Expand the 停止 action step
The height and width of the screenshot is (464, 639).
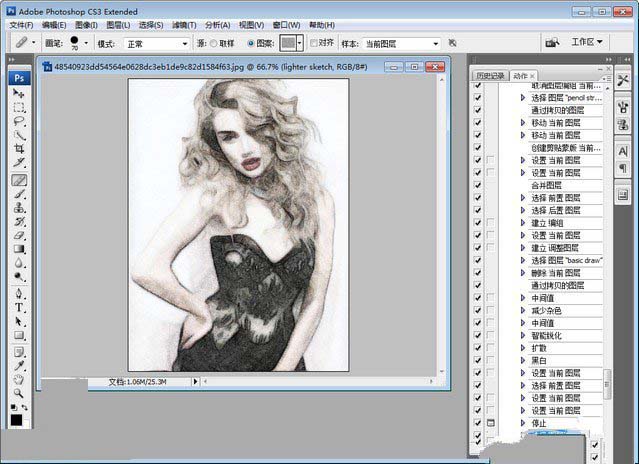pyautogui.click(x=523, y=423)
